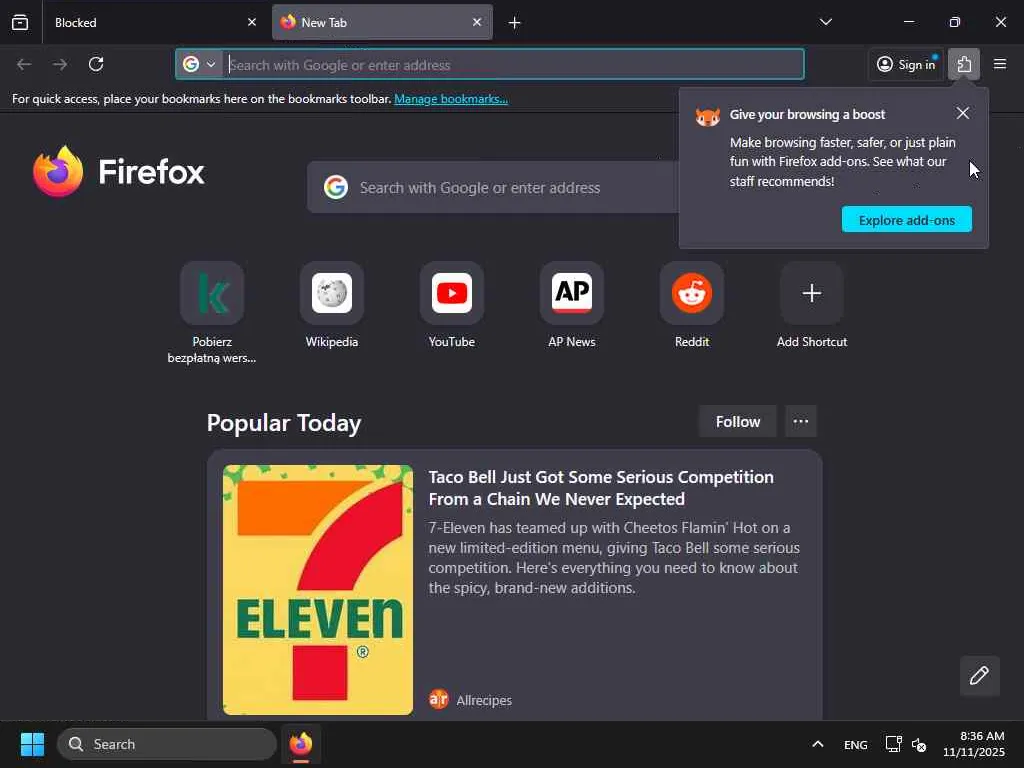Go forward one page
This screenshot has width=1024, height=768.
(x=60, y=64)
